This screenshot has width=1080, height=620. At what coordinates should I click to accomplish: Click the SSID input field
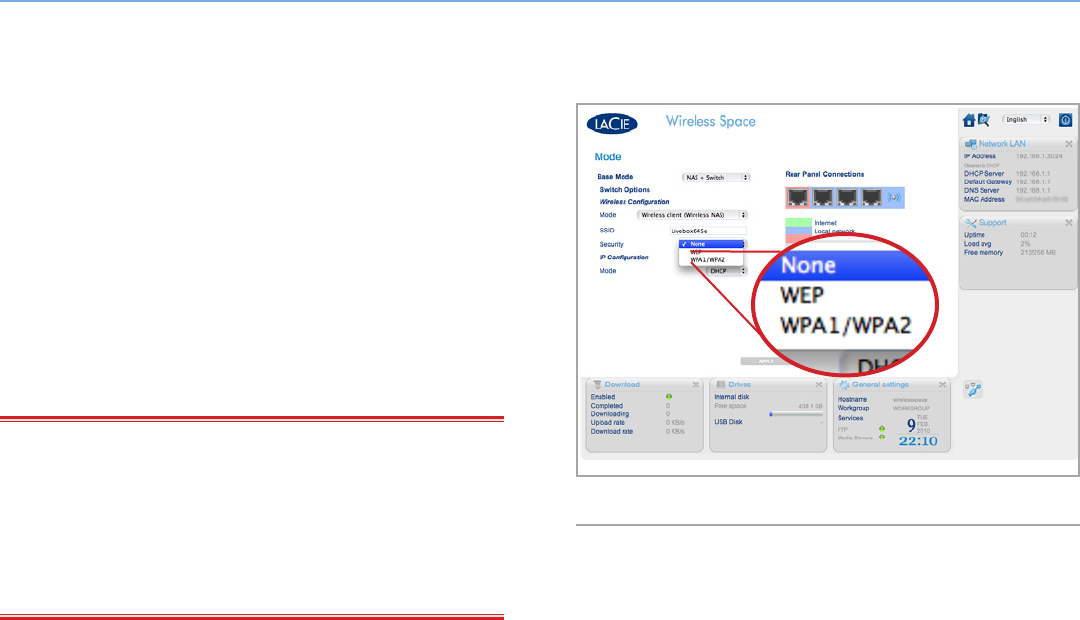pos(708,231)
